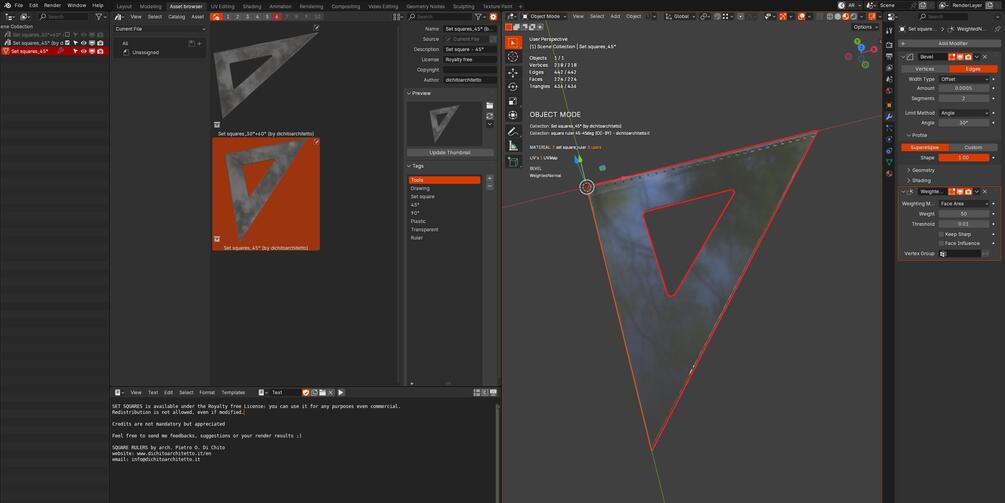
Task: Click the load preview folder icon
Action: pos(490,106)
